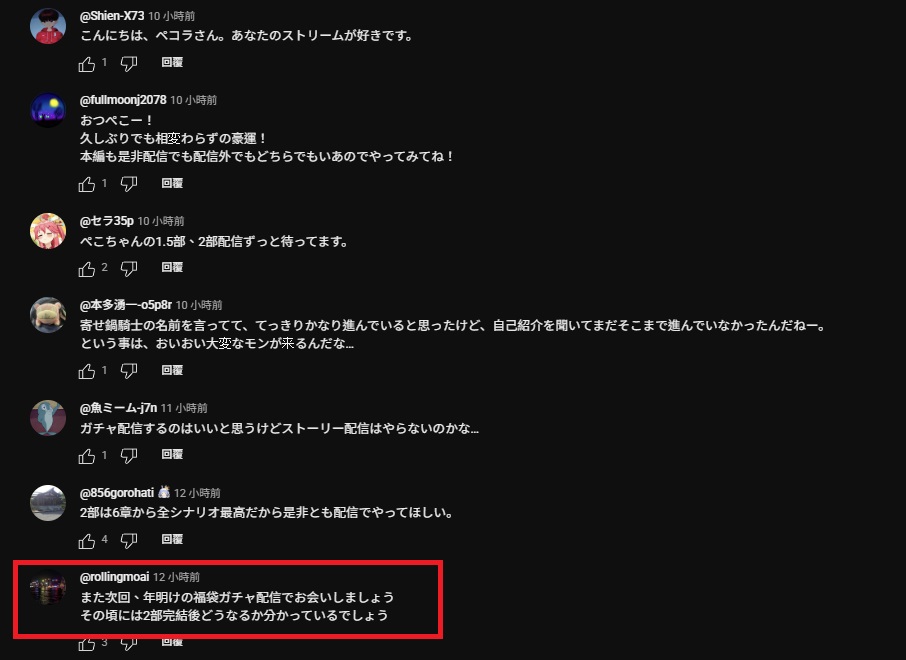Like the comment from @セラ35p

(87, 269)
